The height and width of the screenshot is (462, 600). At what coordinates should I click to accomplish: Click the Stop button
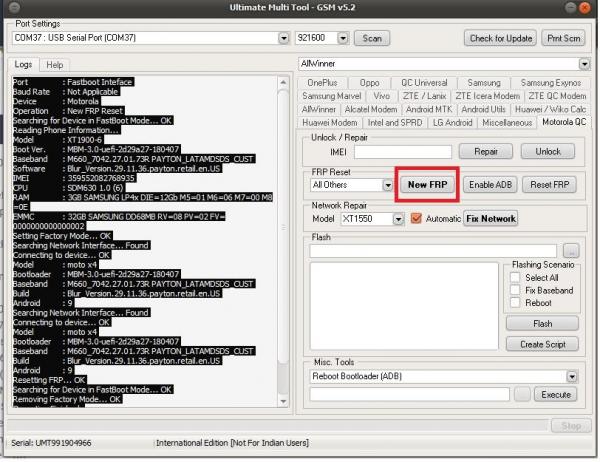[x=571, y=426]
